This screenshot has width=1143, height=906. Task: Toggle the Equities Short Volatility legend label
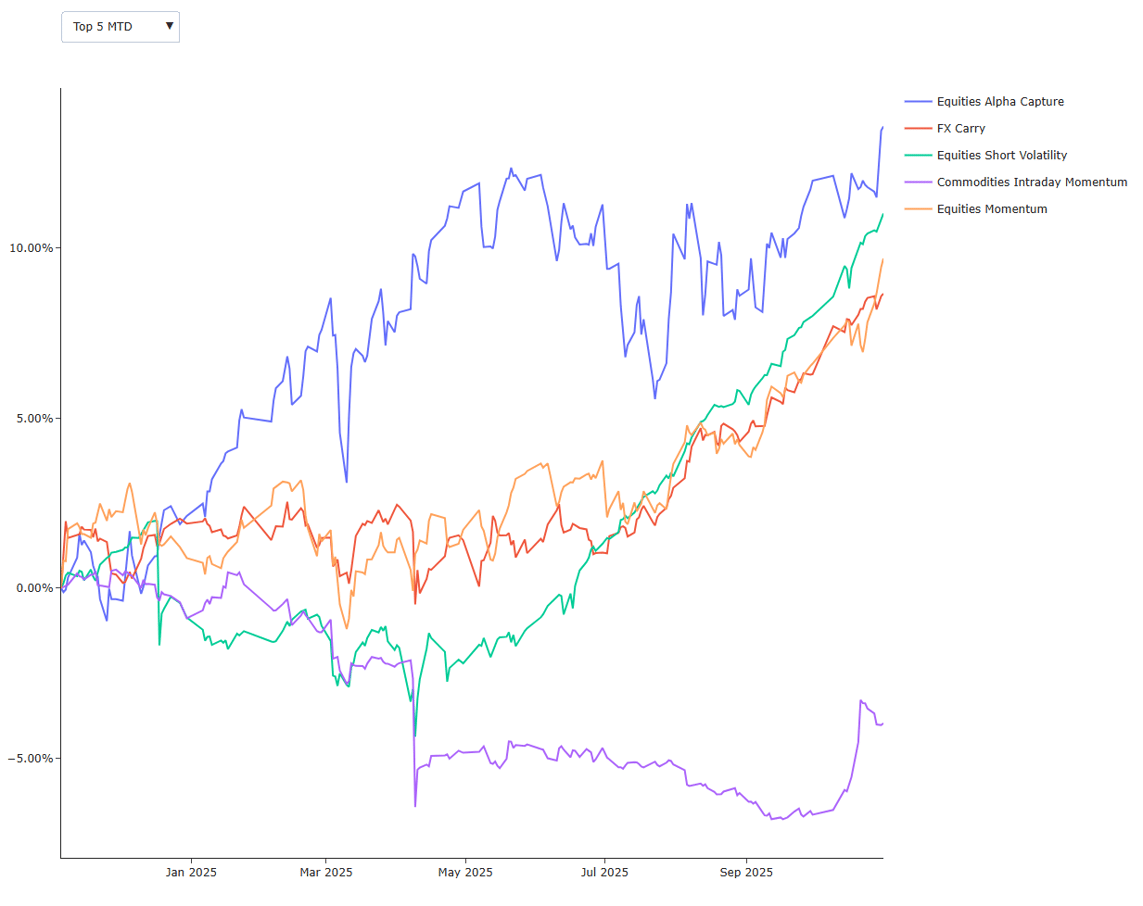click(x=1001, y=155)
